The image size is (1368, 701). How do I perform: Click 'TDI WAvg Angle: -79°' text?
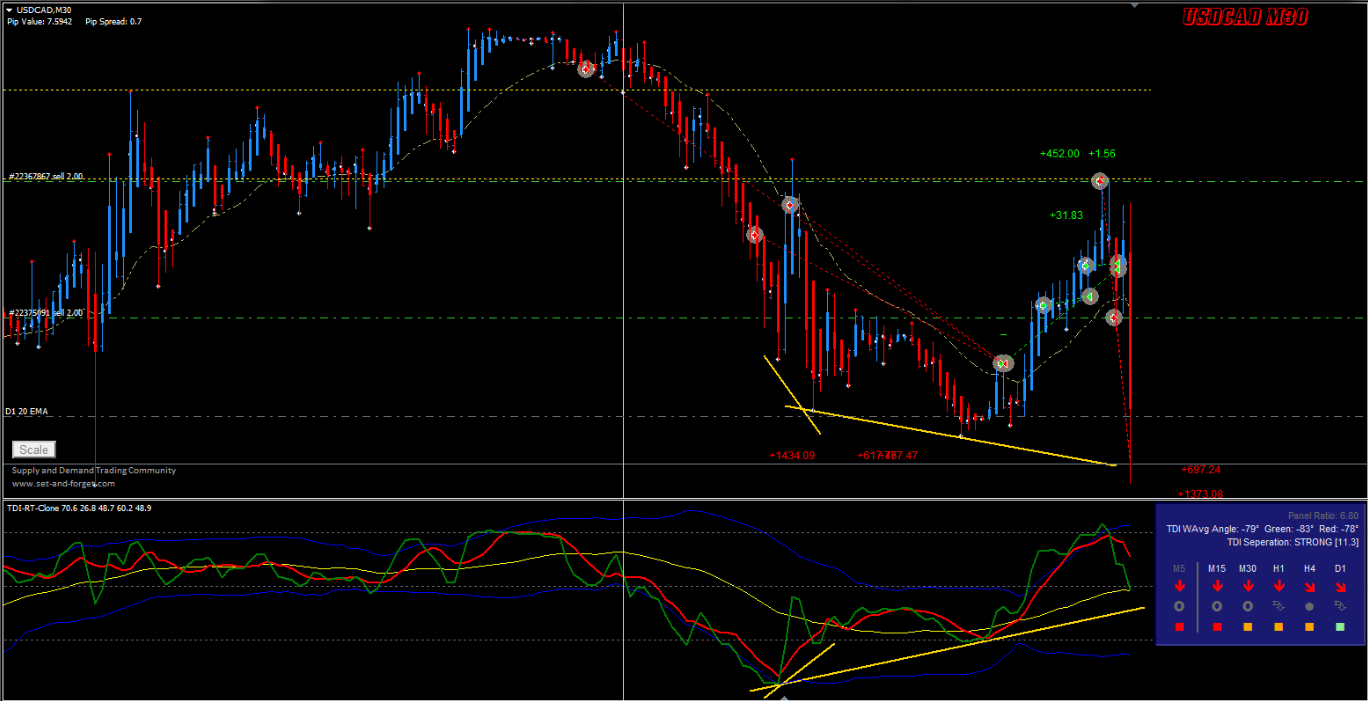coord(1213,529)
